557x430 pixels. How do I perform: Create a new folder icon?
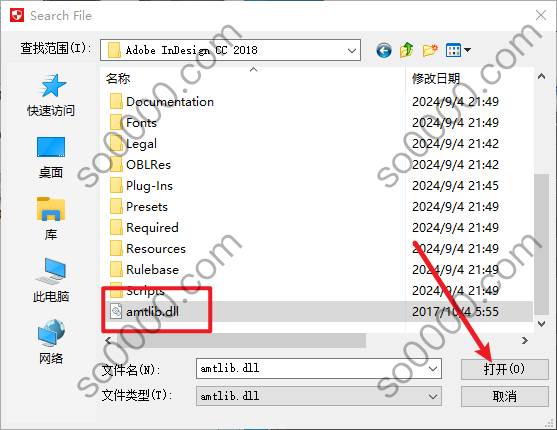(430, 50)
